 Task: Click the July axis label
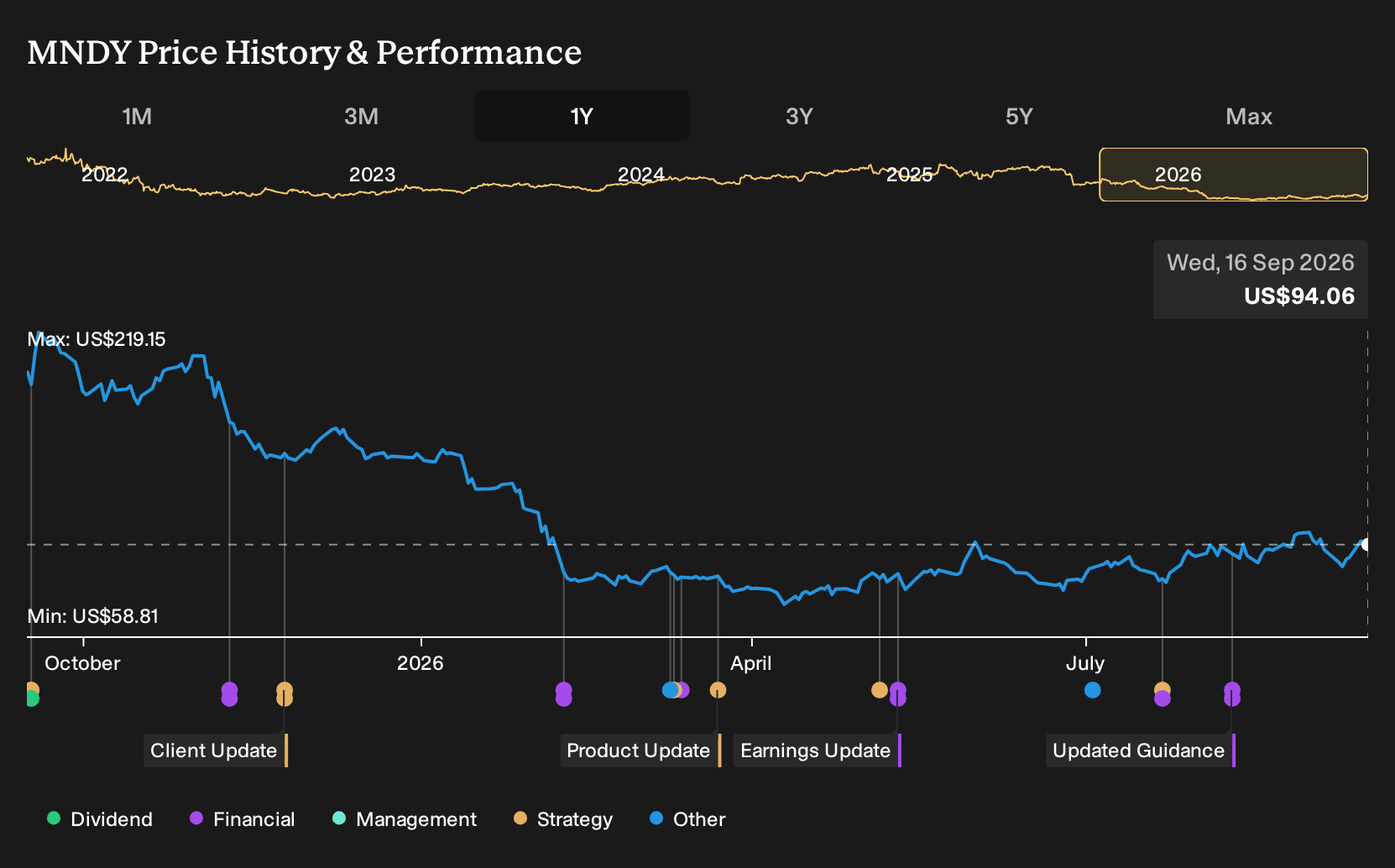1085,663
